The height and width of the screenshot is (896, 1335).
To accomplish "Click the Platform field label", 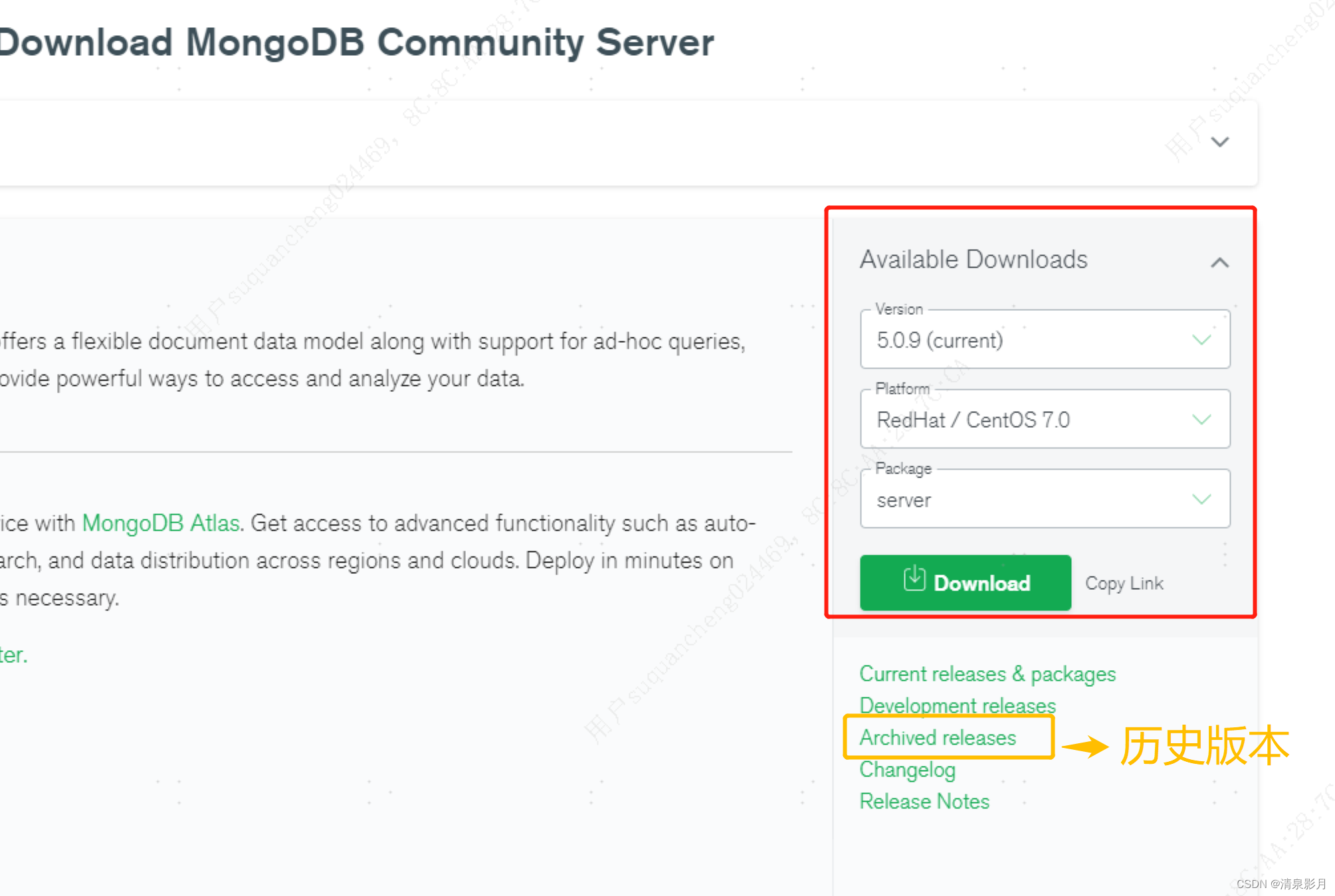I will 901,389.
